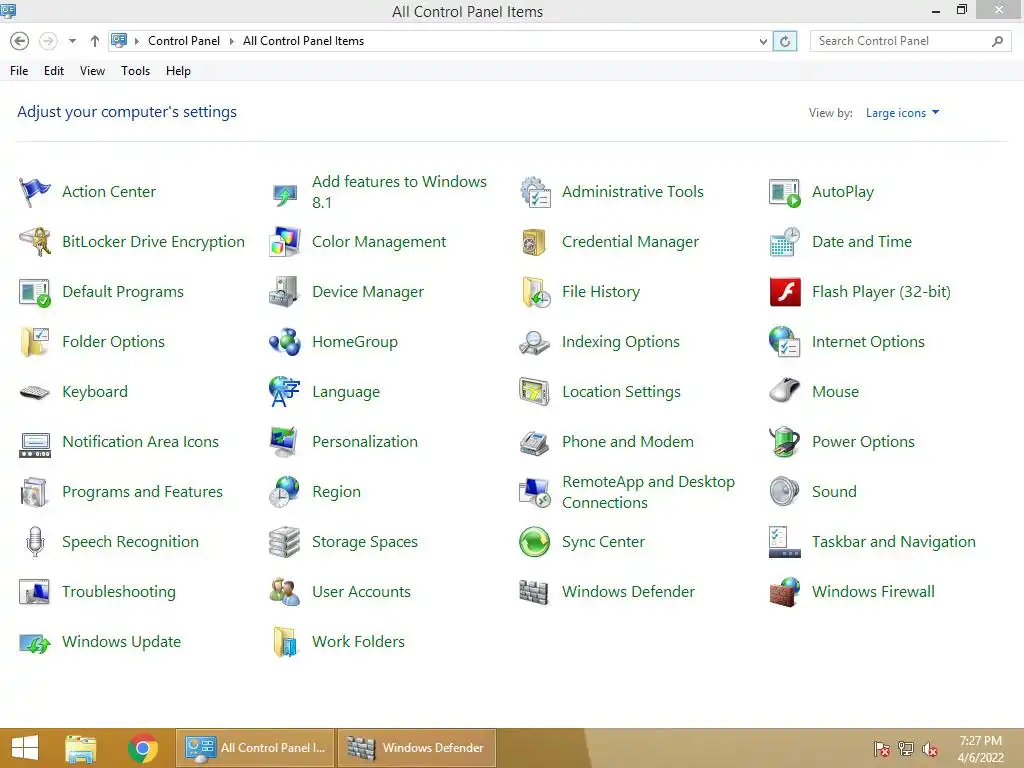Open the Indexing Options link
This screenshot has height=768, width=1024.
pos(620,342)
